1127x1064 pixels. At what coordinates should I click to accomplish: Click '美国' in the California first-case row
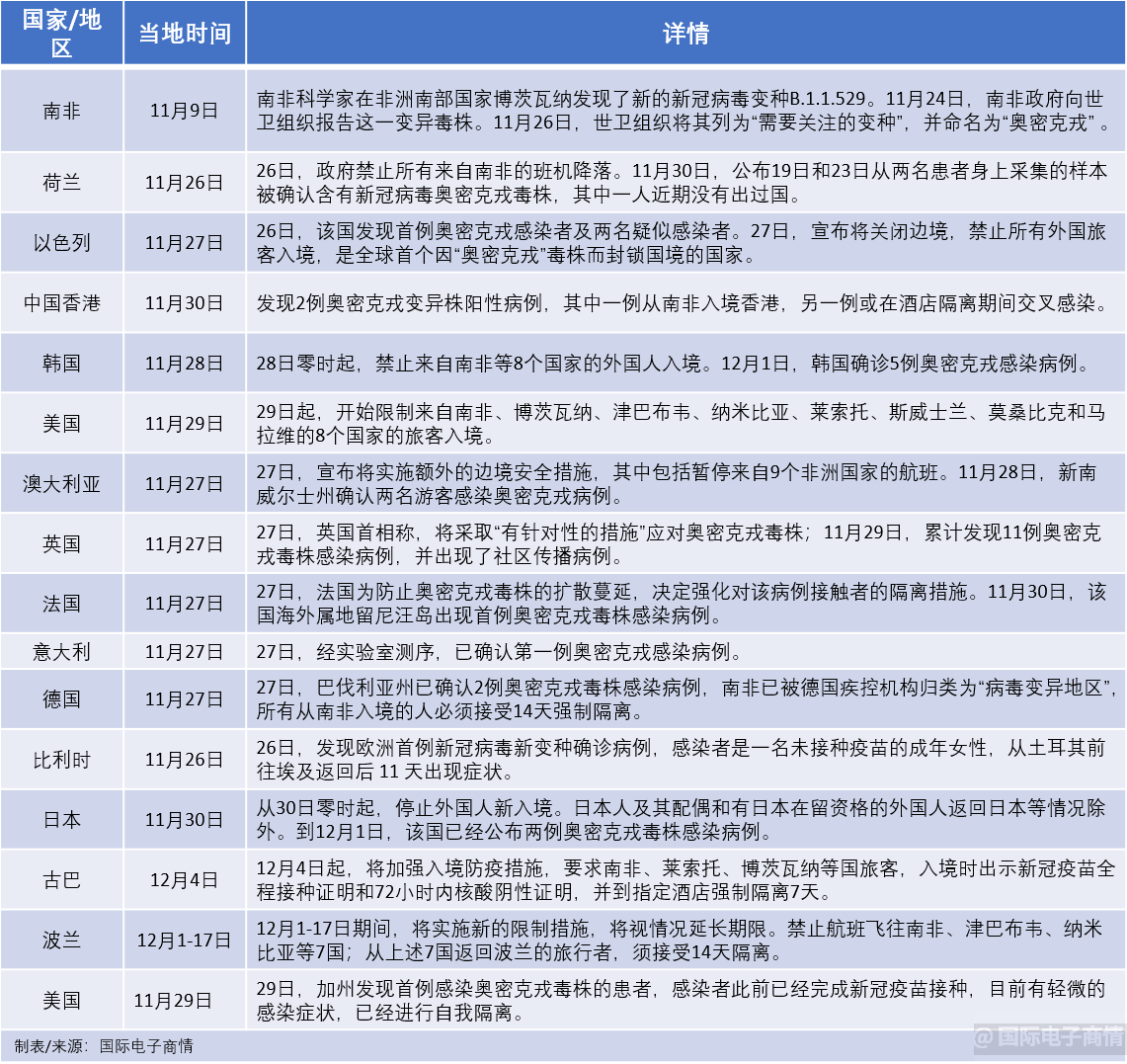[62, 1000]
